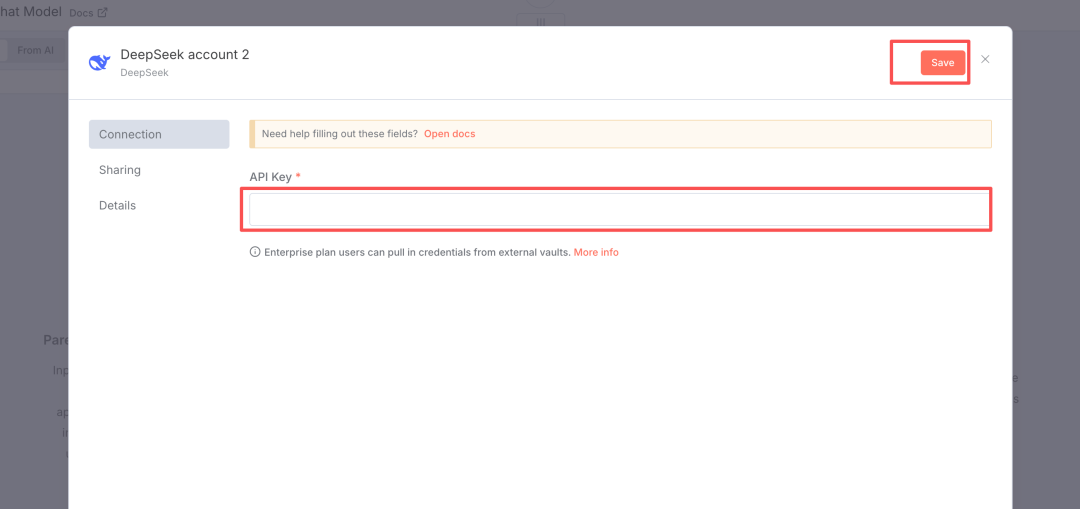Select the From AI tab in background

tap(35, 50)
